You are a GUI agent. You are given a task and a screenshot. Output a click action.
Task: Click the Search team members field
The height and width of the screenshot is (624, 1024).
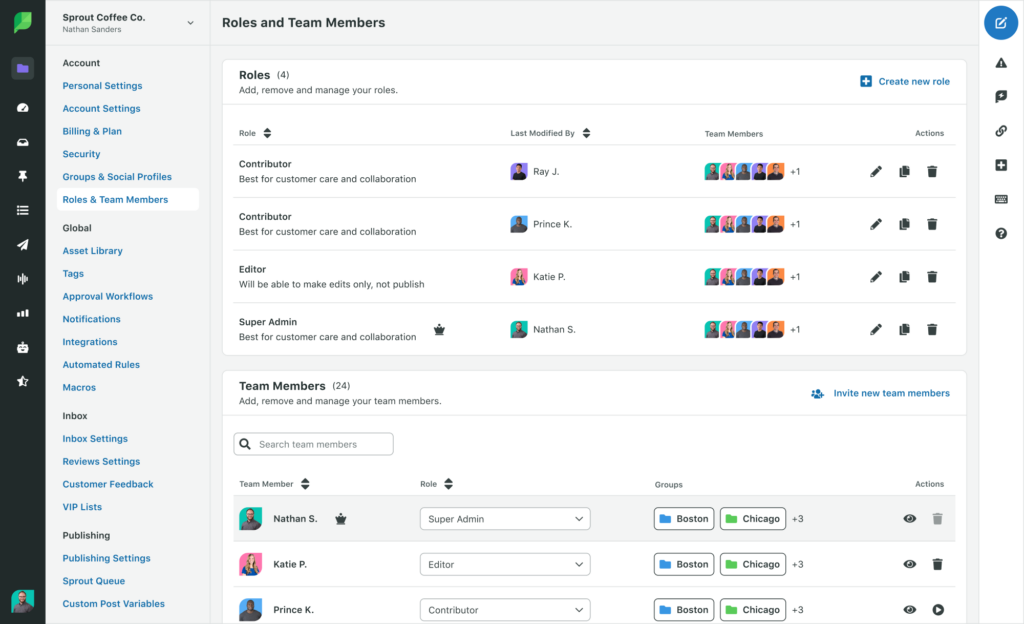pos(314,444)
